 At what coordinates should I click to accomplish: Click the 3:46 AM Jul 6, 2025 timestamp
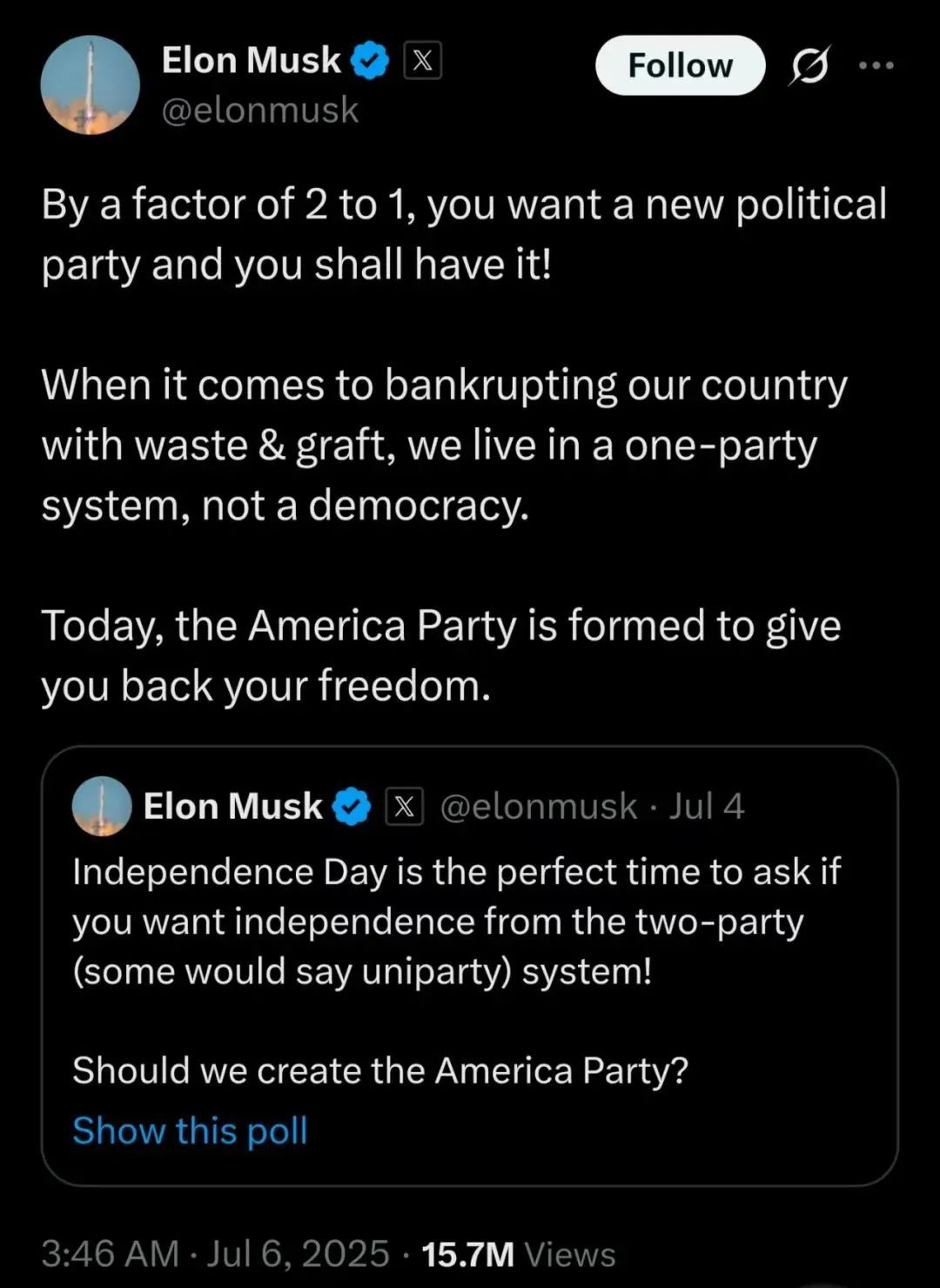click(x=215, y=1254)
